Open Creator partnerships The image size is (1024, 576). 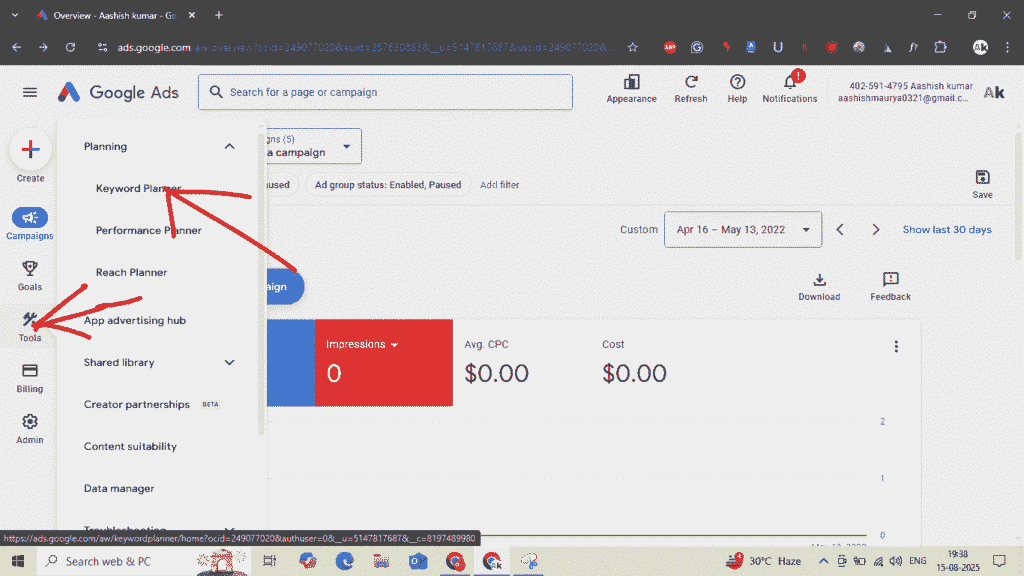pos(136,404)
